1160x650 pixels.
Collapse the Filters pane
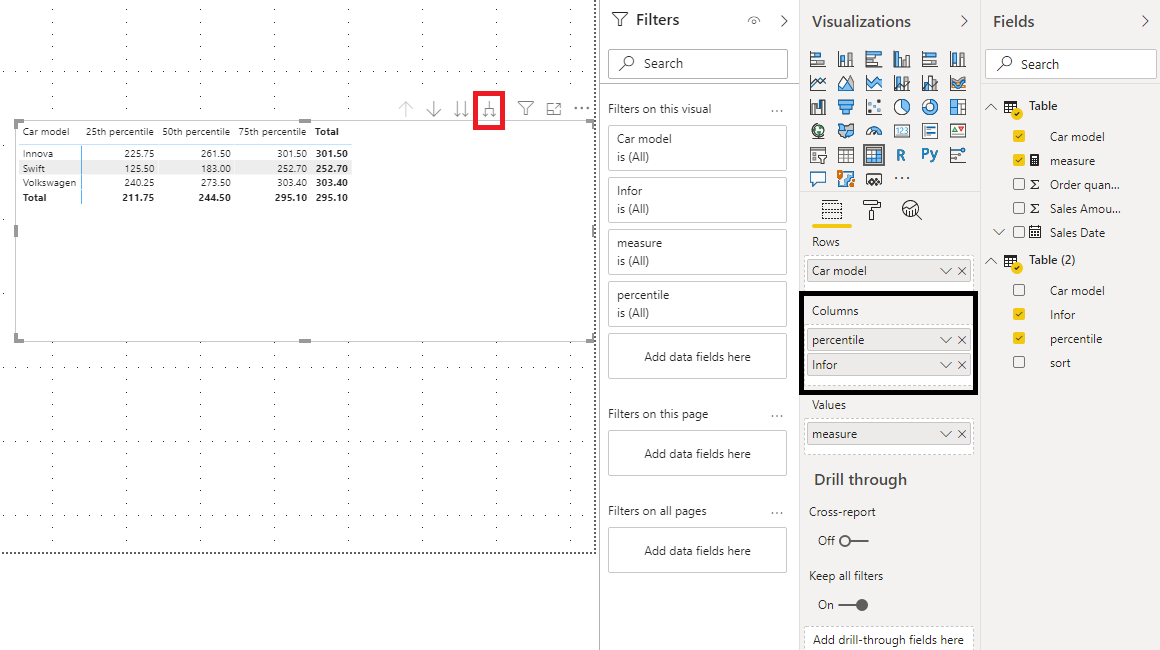784,21
